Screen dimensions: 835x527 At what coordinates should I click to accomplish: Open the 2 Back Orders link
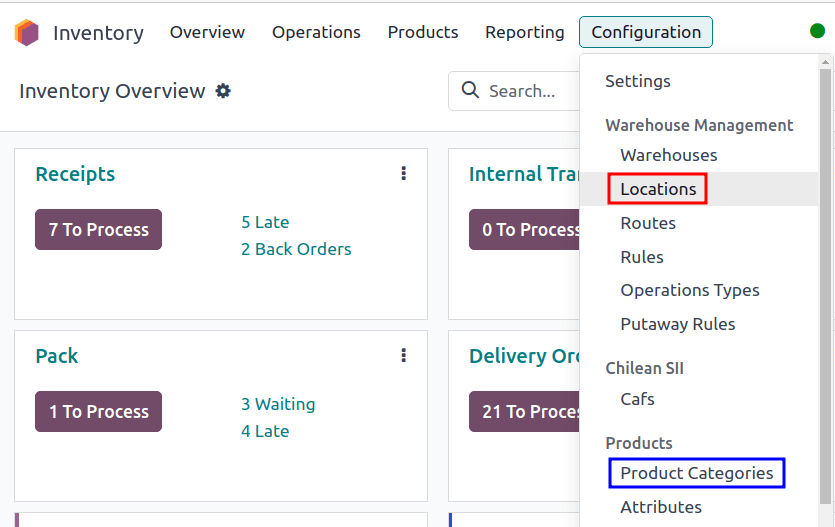click(296, 249)
